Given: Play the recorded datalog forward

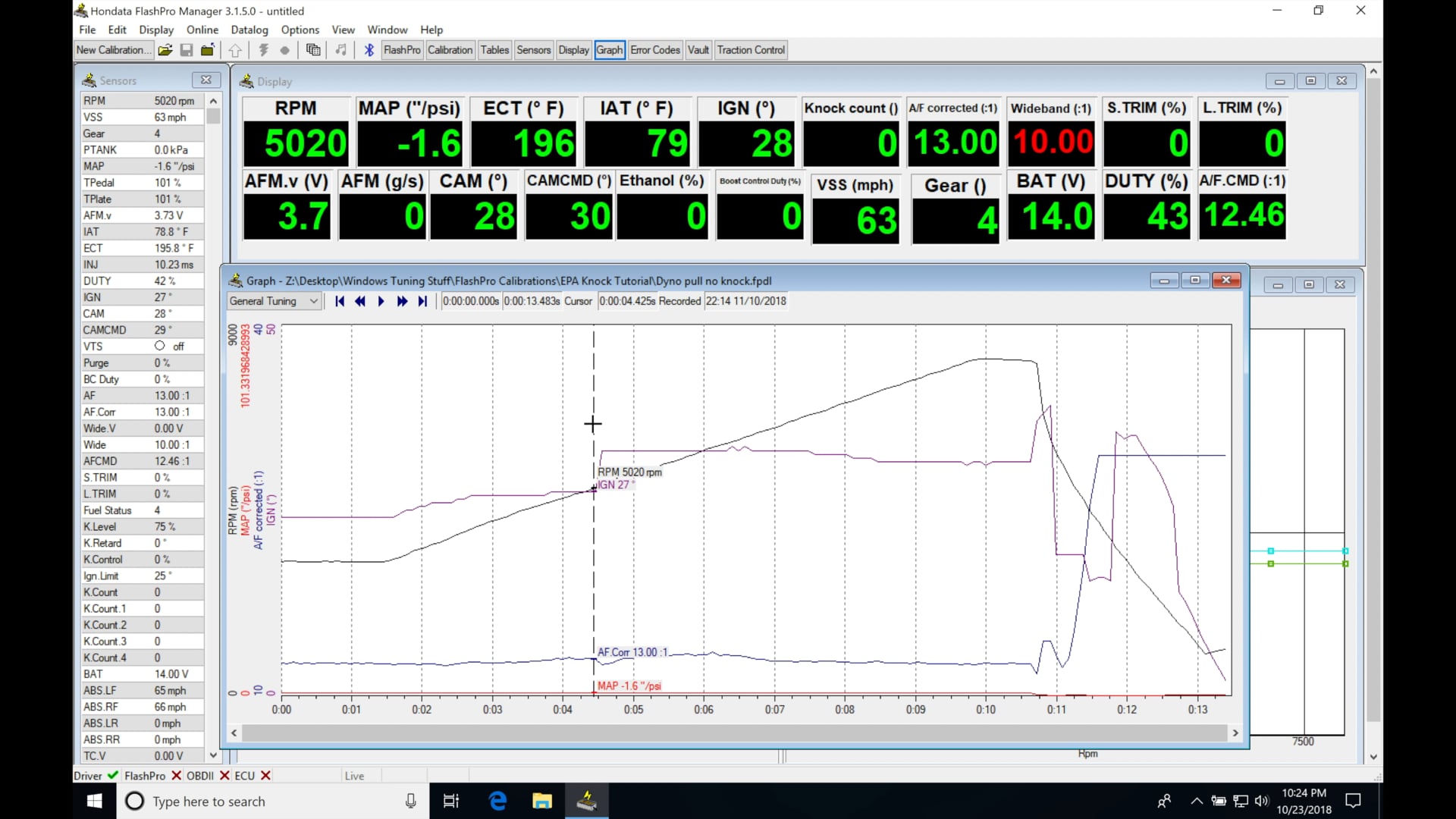Looking at the screenshot, I should pos(381,301).
